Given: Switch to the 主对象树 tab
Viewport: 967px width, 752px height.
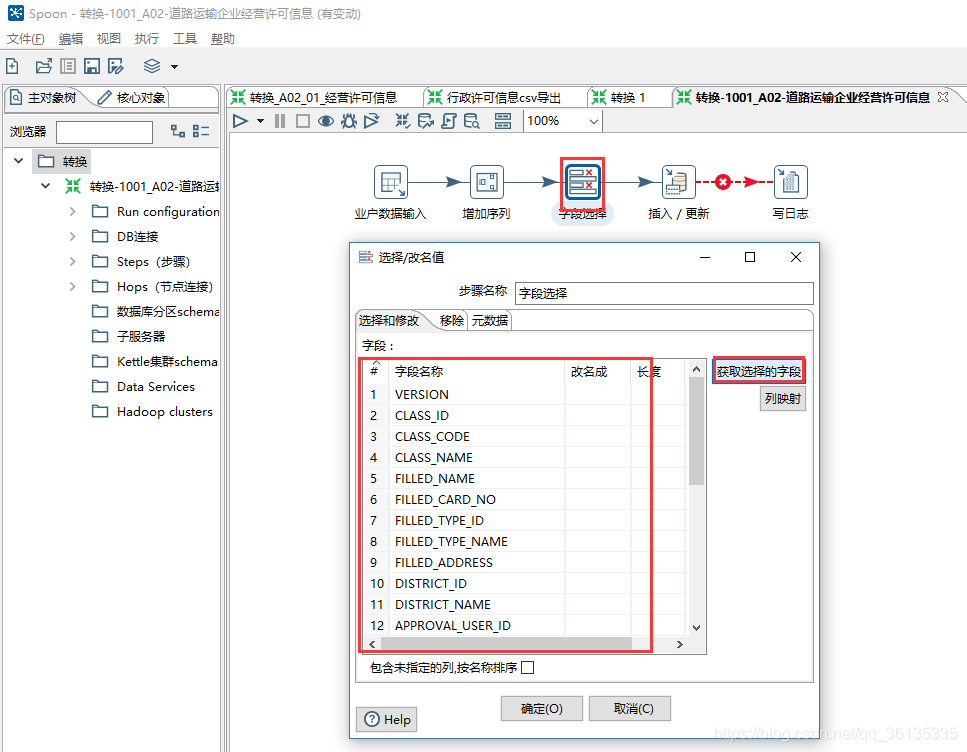Looking at the screenshot, I should pos(44,97).
